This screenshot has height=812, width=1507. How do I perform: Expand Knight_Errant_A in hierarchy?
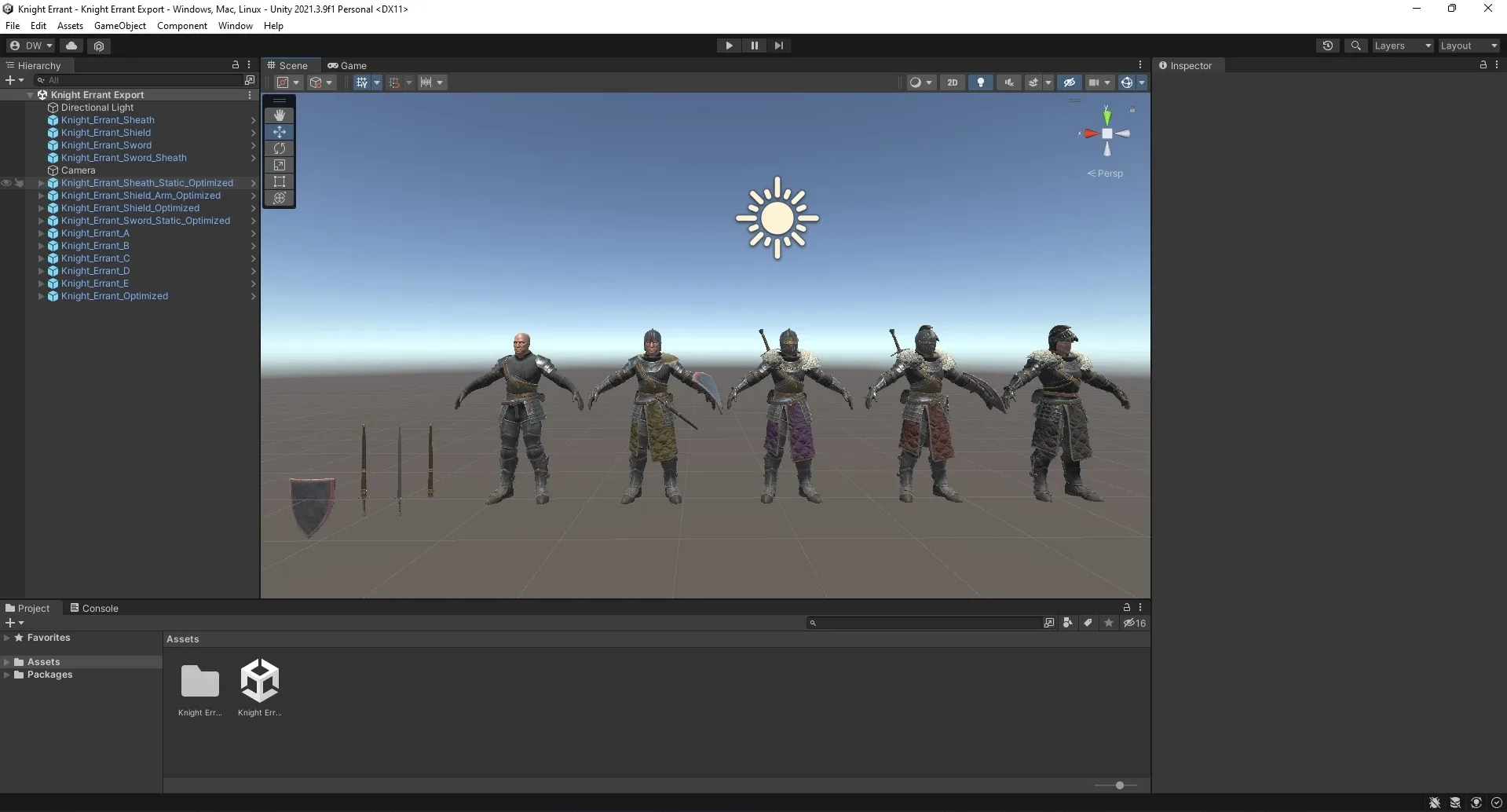pos(42,233)
